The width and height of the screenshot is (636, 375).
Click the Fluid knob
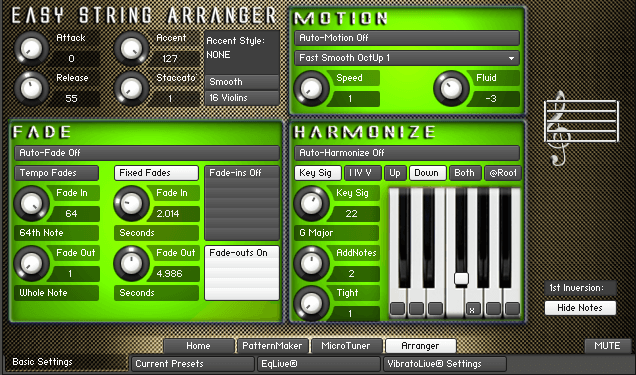point(451,88)
